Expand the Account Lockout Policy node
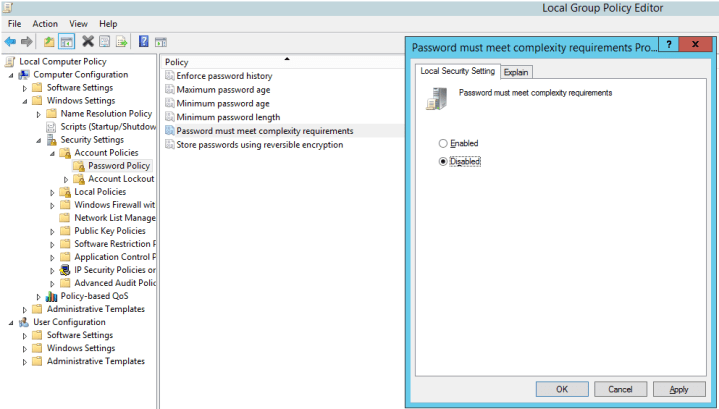Viewport: 719px width, 409px height. [x=66, y=179]
